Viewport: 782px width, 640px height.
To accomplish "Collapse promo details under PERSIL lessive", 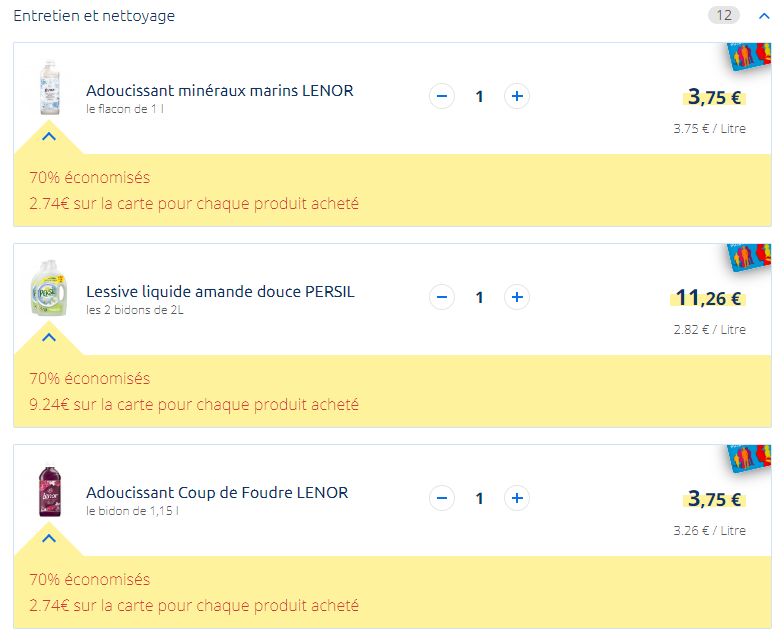I will (49, 337).
